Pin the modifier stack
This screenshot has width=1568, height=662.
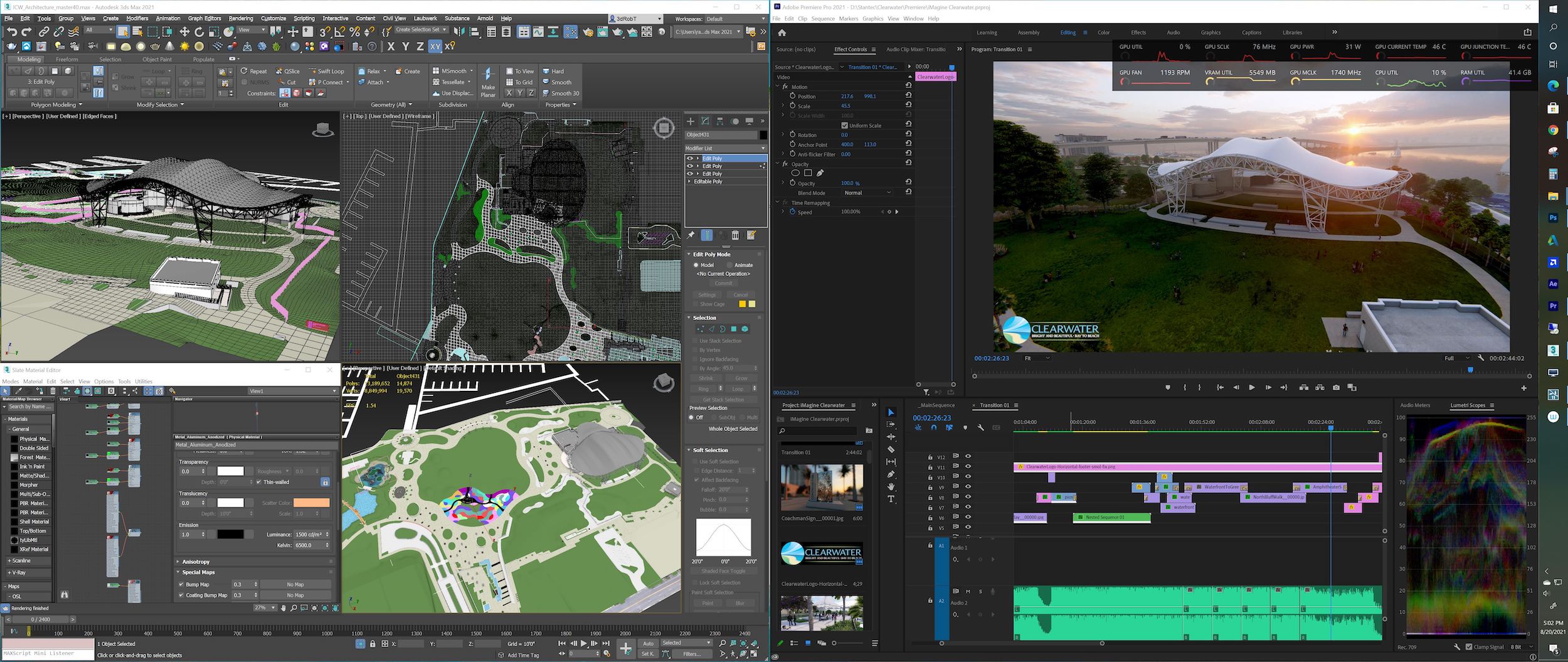[691, 235]
